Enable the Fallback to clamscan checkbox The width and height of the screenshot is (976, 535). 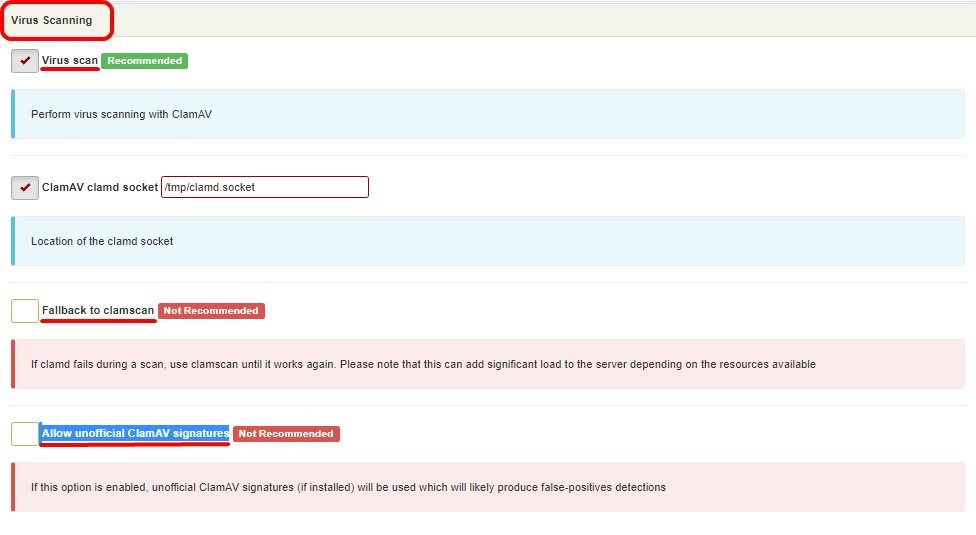(25, 310)
